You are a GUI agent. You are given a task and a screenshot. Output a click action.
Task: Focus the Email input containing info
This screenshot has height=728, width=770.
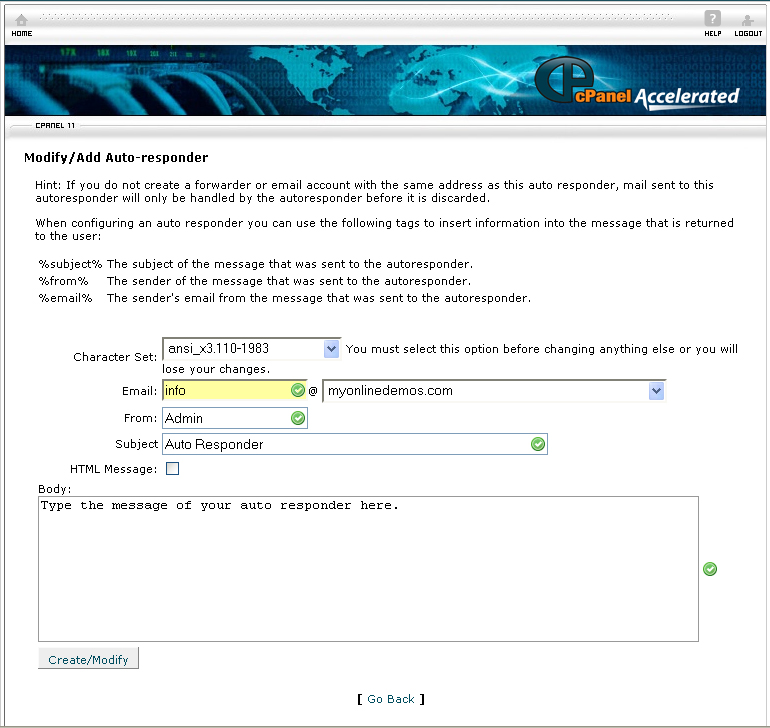(234, 391)
